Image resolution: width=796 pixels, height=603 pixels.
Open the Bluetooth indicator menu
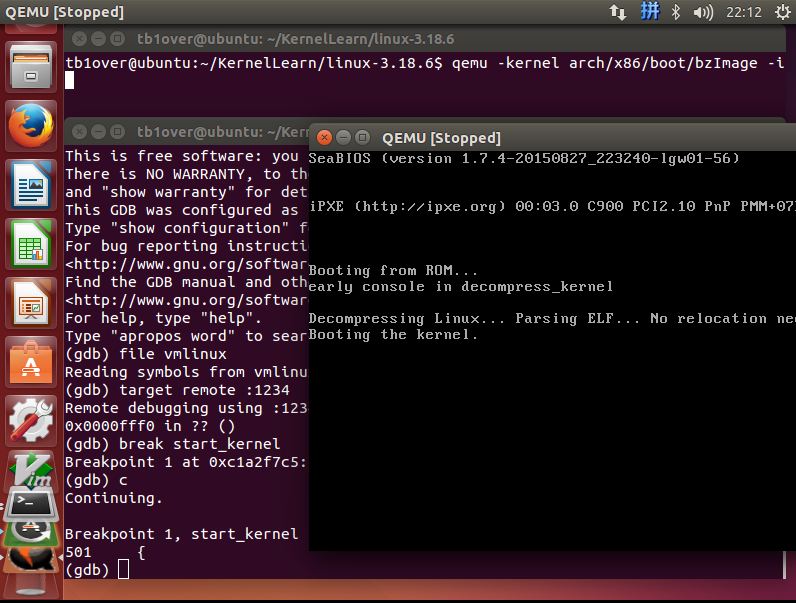(x=676, y=12)
